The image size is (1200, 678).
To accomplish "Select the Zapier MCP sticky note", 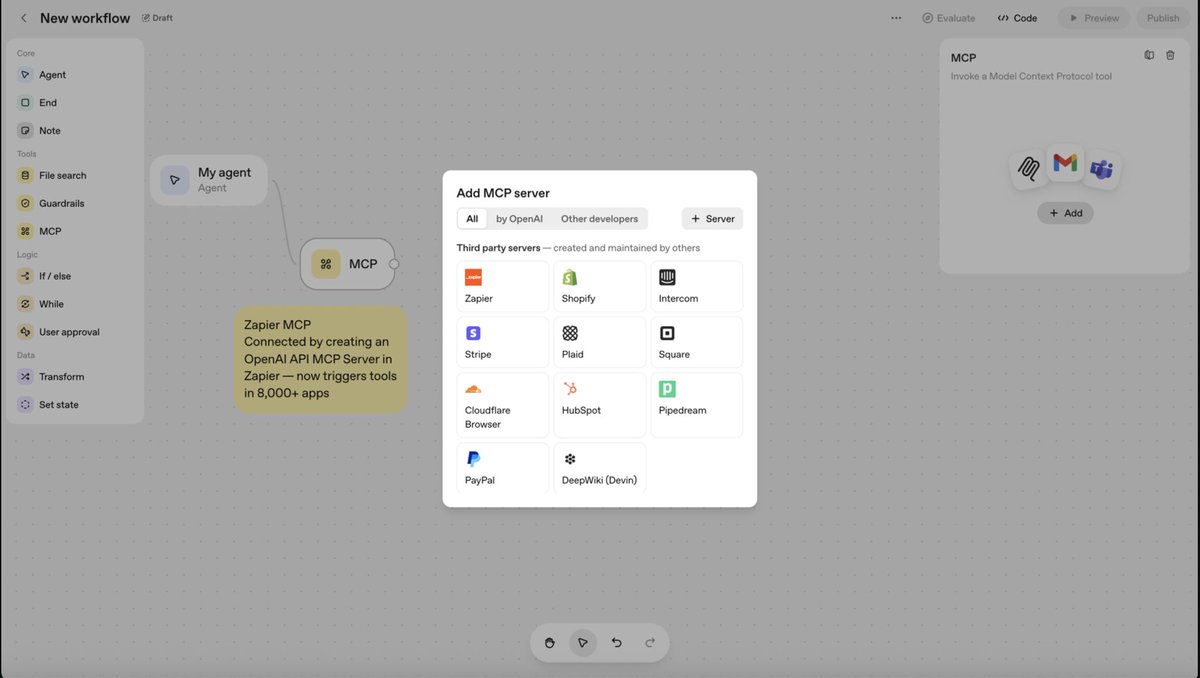I will [x=321, y=359].
